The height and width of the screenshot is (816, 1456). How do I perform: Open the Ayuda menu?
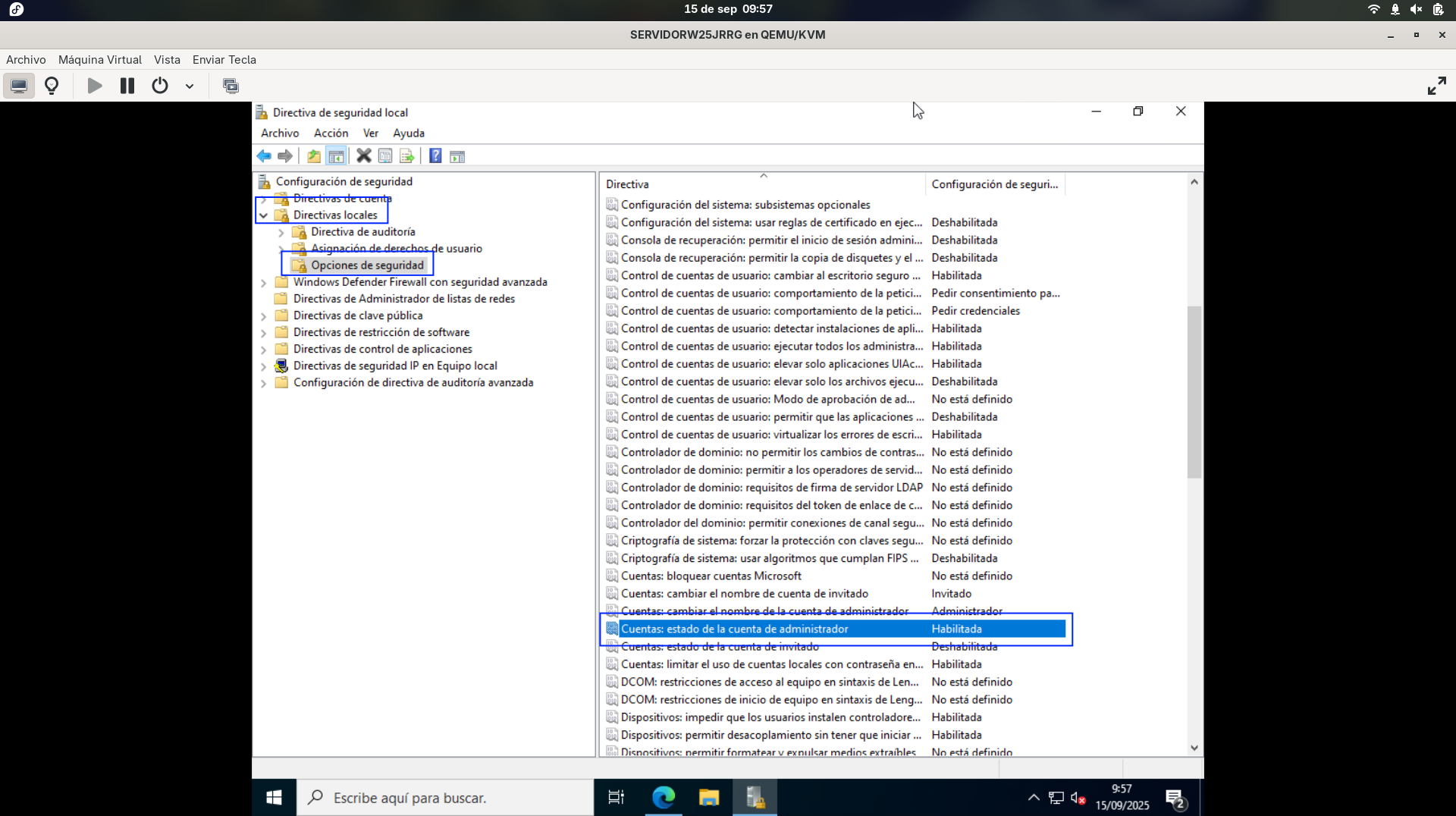pos(409,133)
